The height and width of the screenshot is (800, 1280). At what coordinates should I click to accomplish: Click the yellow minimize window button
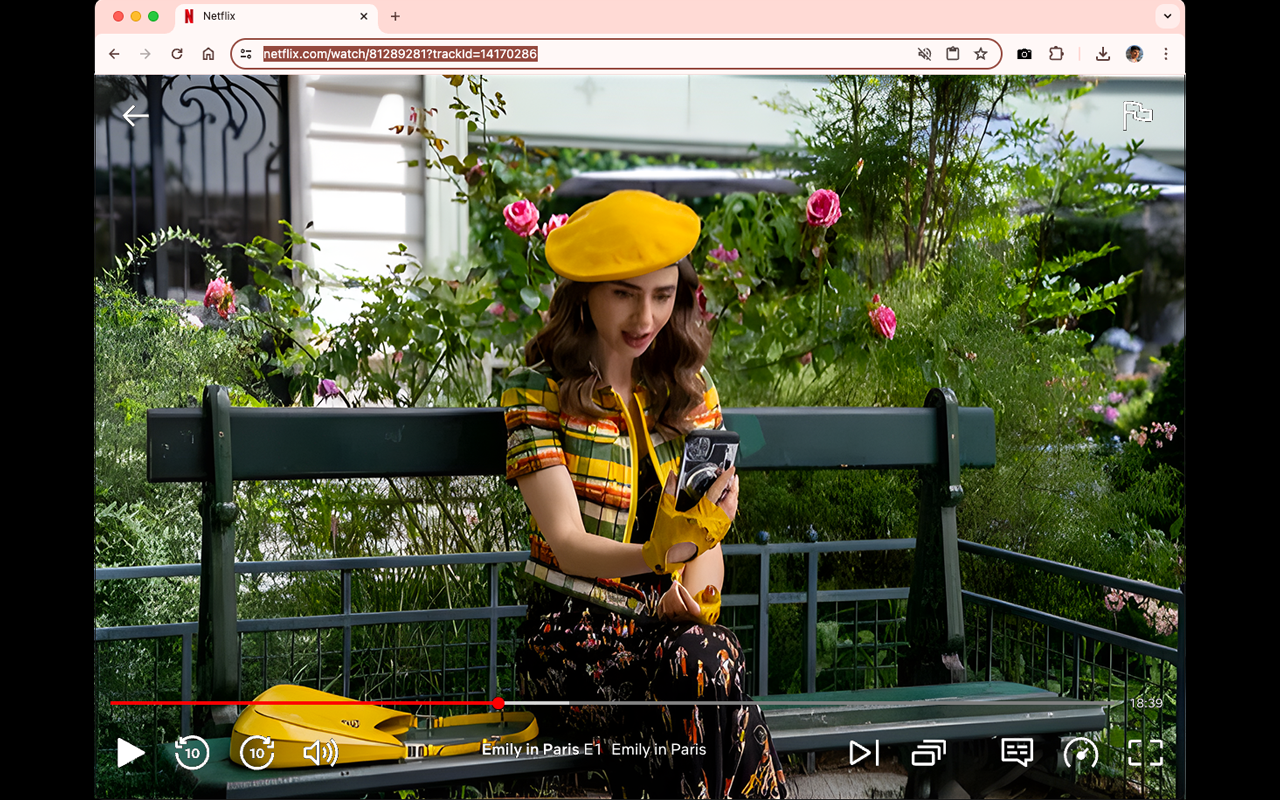pos(136,16)
